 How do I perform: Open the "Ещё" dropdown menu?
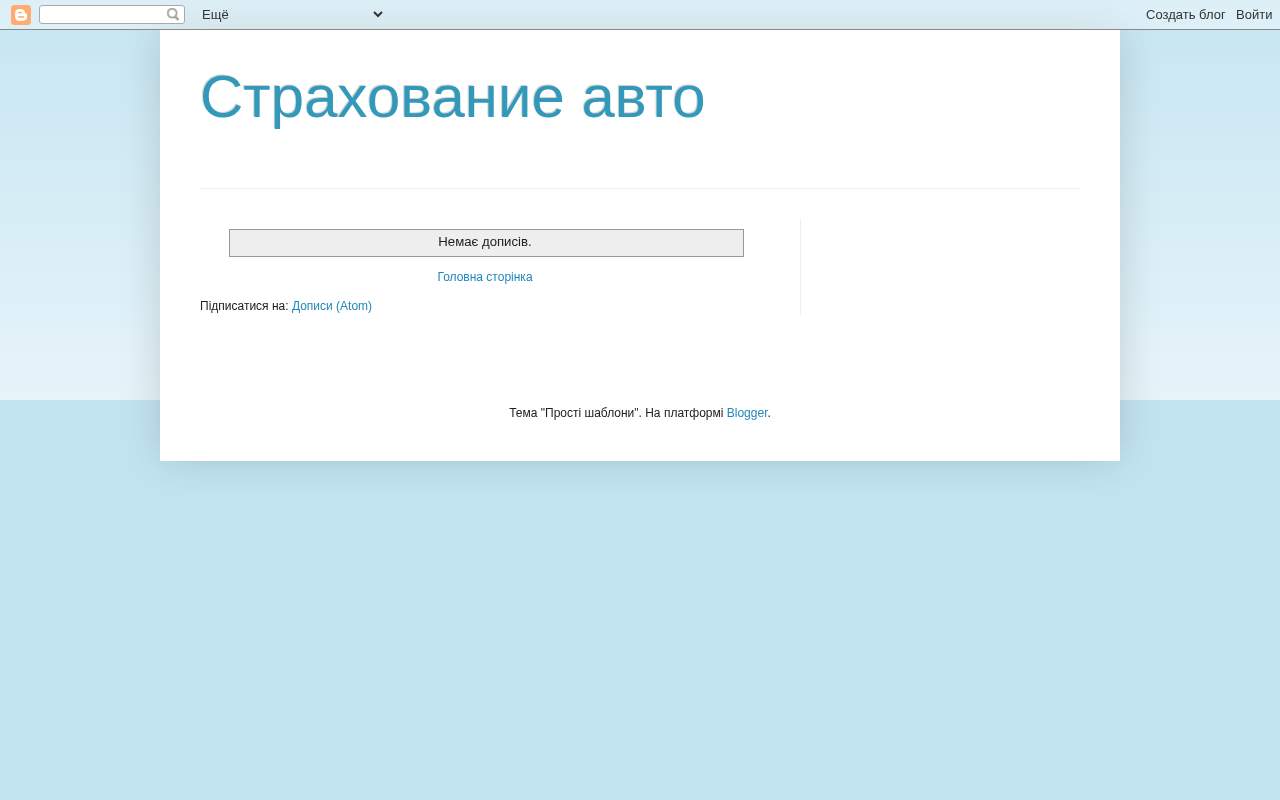pyautogui.click(x=292, y=14)
